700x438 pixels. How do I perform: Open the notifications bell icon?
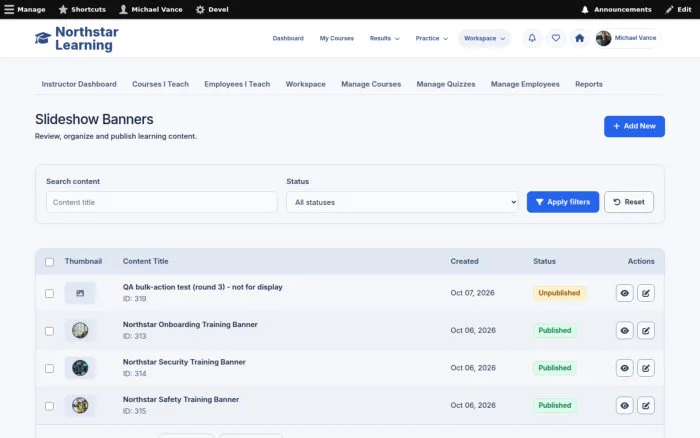coord(532,38)
